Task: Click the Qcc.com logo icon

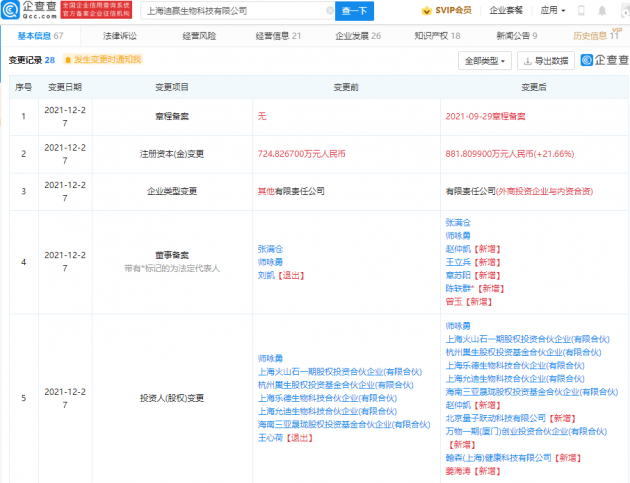Action: 10,10
